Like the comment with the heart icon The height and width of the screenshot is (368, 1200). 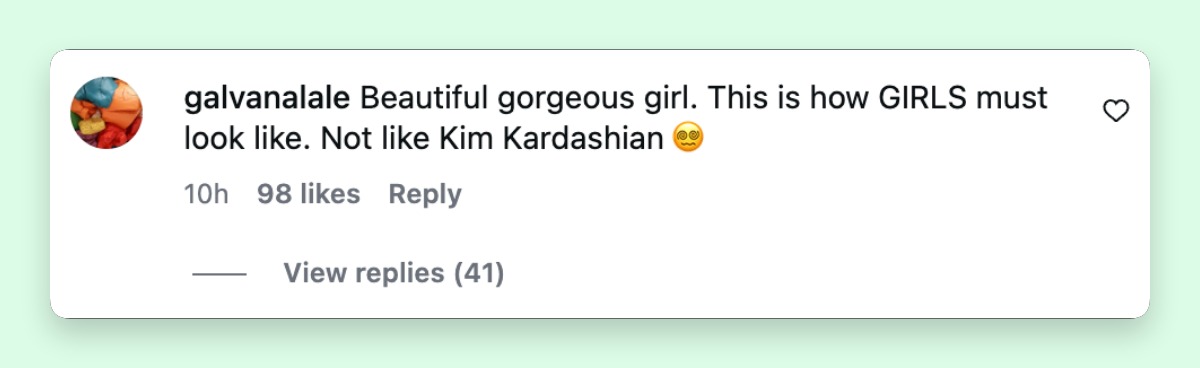pos(1115,112)
